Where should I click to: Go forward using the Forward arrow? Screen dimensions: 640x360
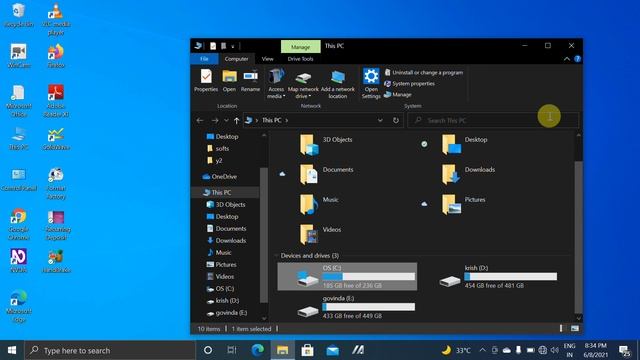215,120
